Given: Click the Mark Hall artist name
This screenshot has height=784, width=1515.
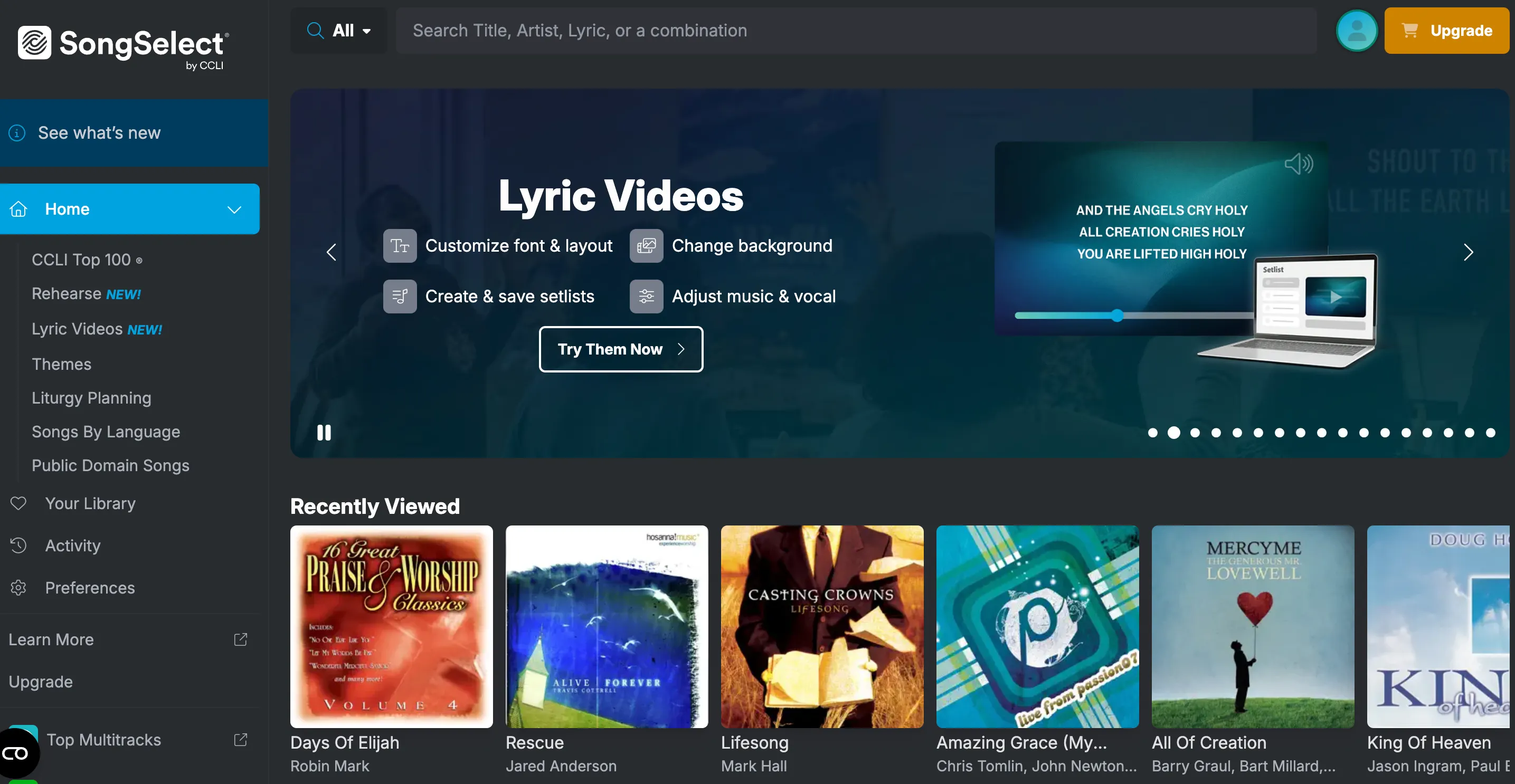Looking at the screenshot, I should [754, 766].
